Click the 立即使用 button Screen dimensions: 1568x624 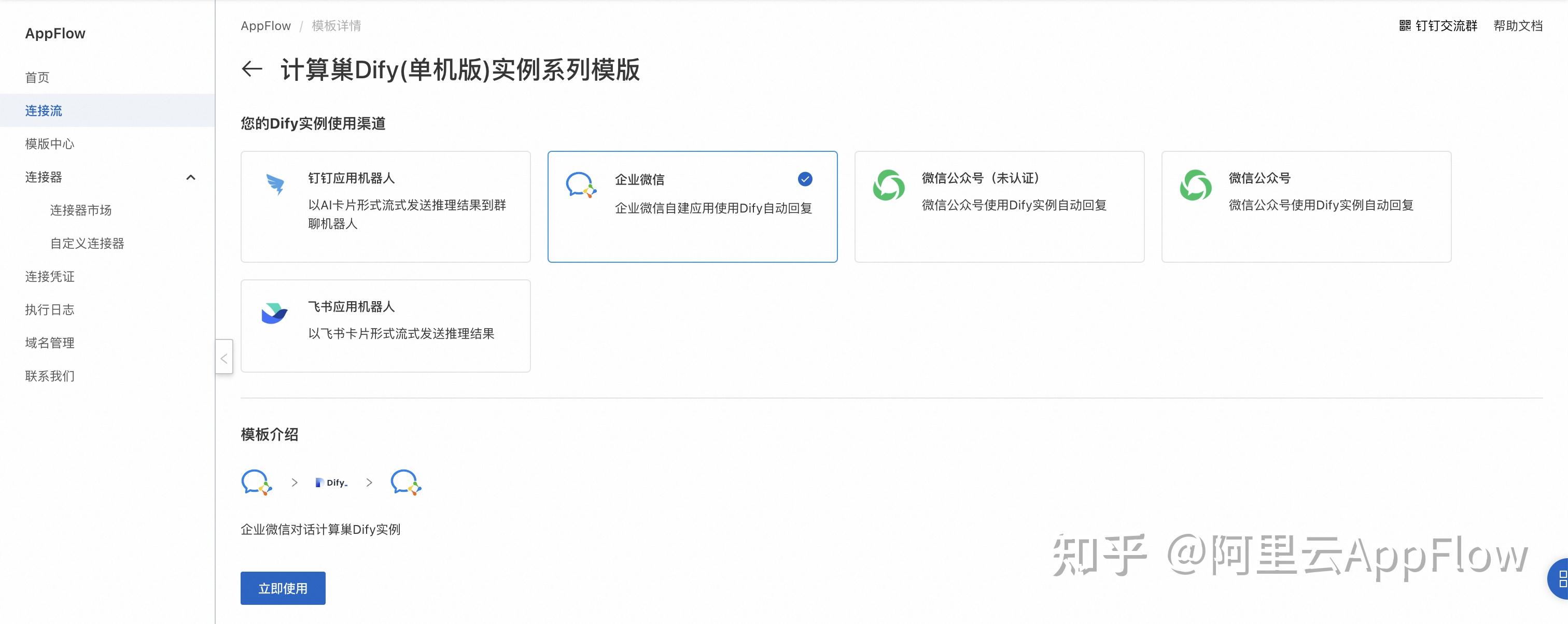[x=283, y=588]
